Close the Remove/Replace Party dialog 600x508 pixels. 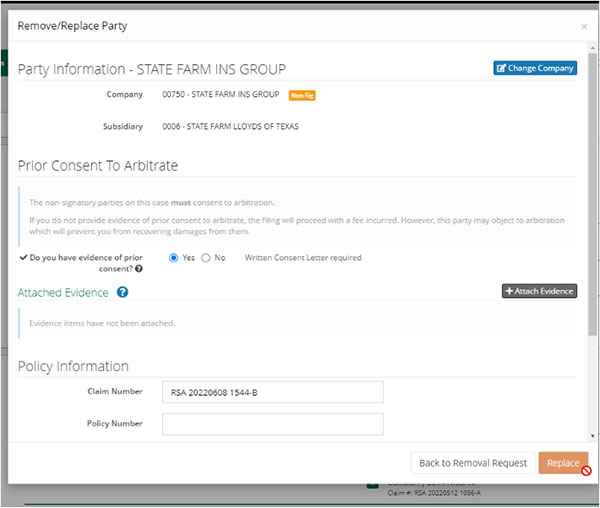coord(584,26)
